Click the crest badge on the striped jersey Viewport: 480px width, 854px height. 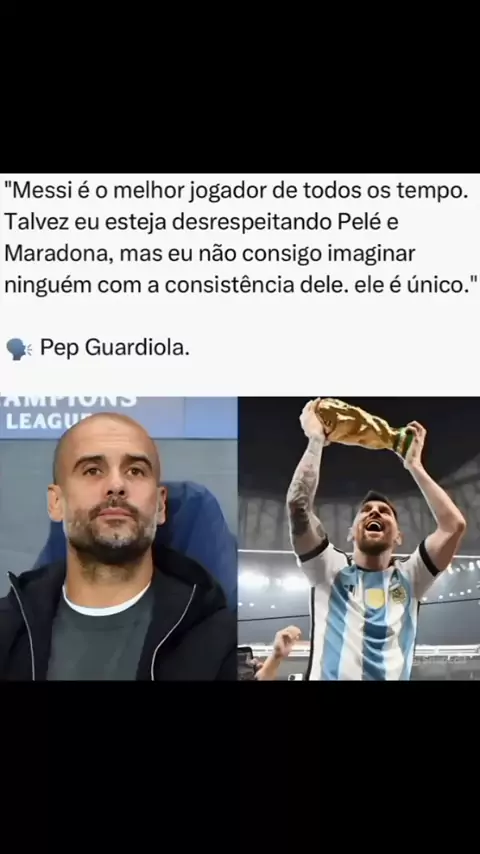coord(398,593)
